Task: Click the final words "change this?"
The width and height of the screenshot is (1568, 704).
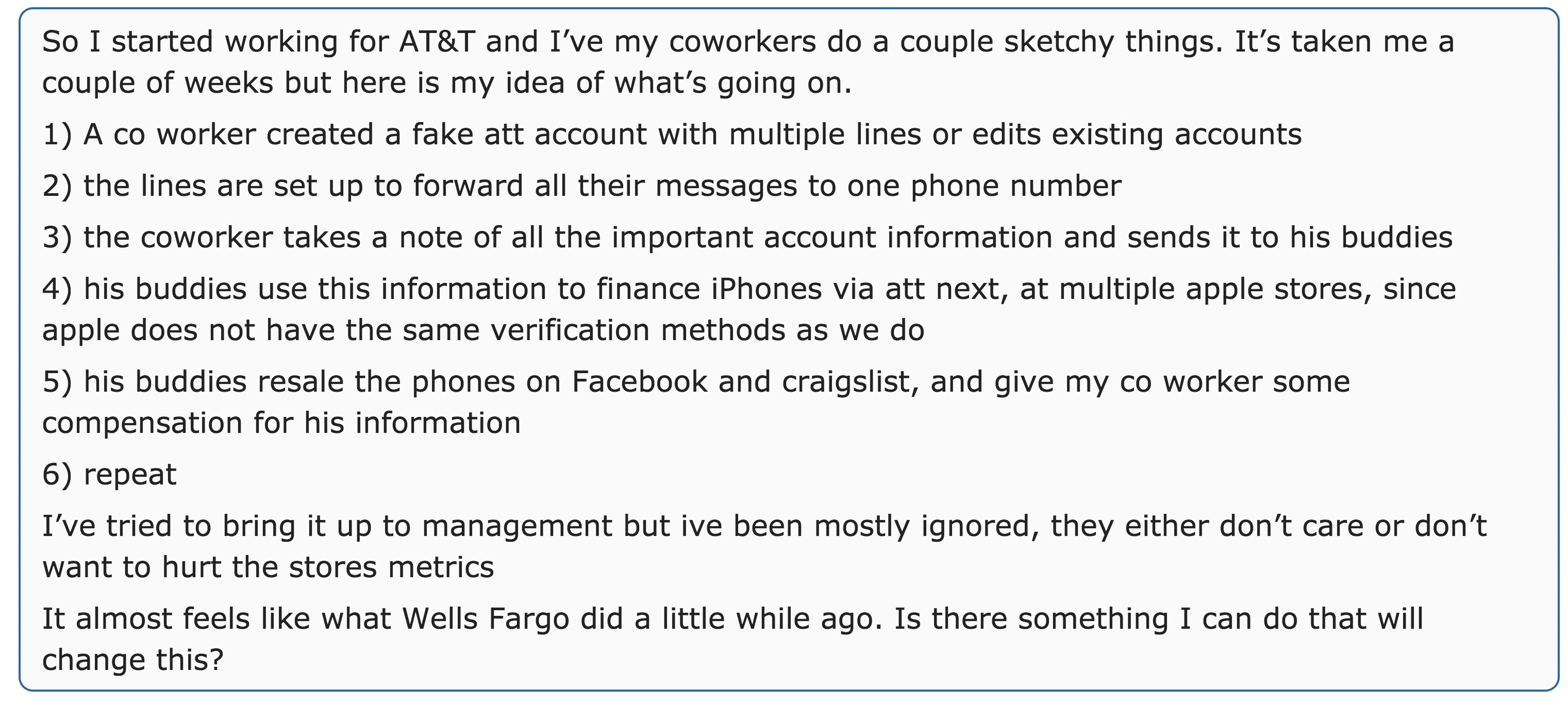Action: click(x=132, y=661)
